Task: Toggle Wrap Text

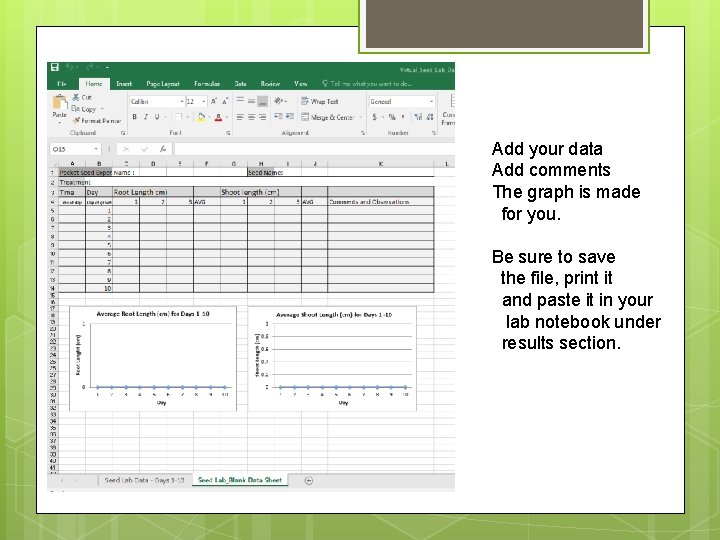Action: pyautogui.click(x=320, y=101)
